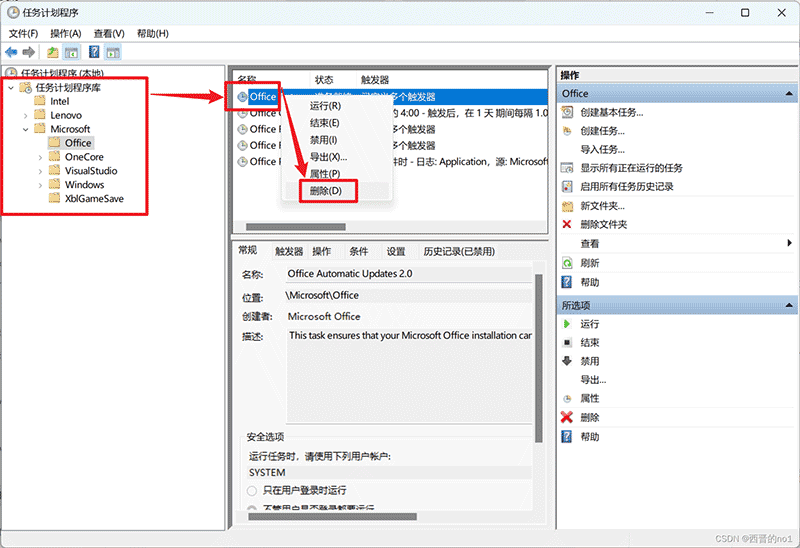Switch to the 历史记录(已禁用) tab
800x548 pixels.
tap(459, 252)
